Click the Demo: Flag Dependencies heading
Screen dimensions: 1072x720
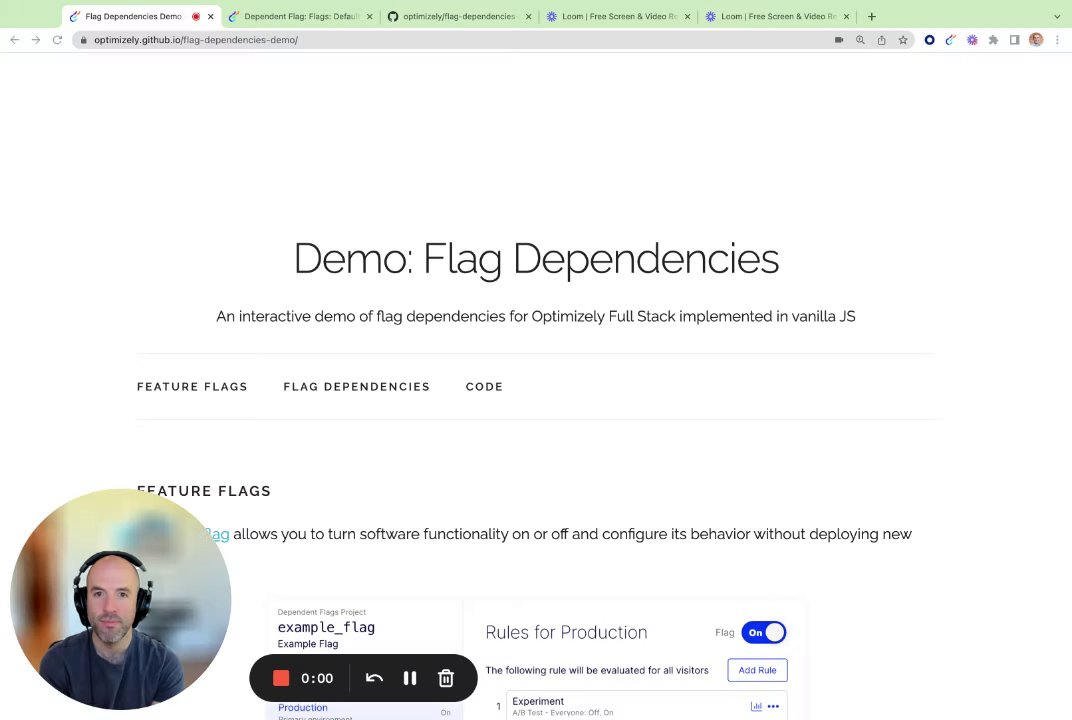pyautogui.click(x=536, y=258)
